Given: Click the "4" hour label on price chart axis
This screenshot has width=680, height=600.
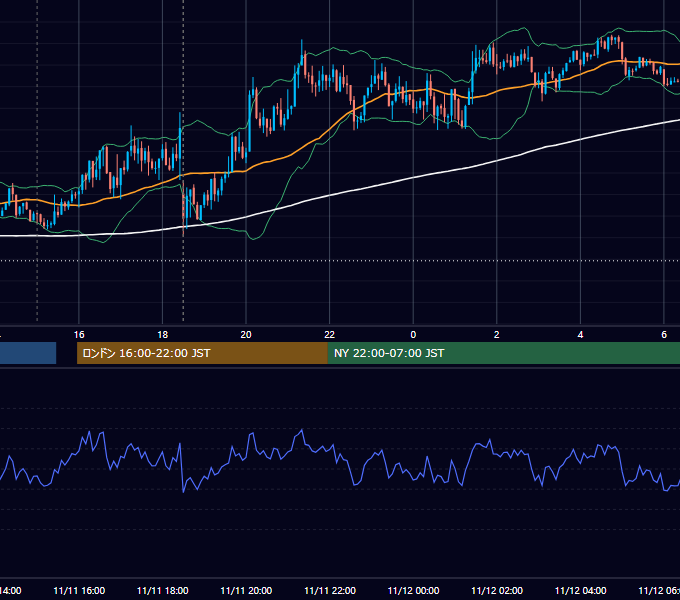Looking at the screenshot, I should (x=580, y=335).
